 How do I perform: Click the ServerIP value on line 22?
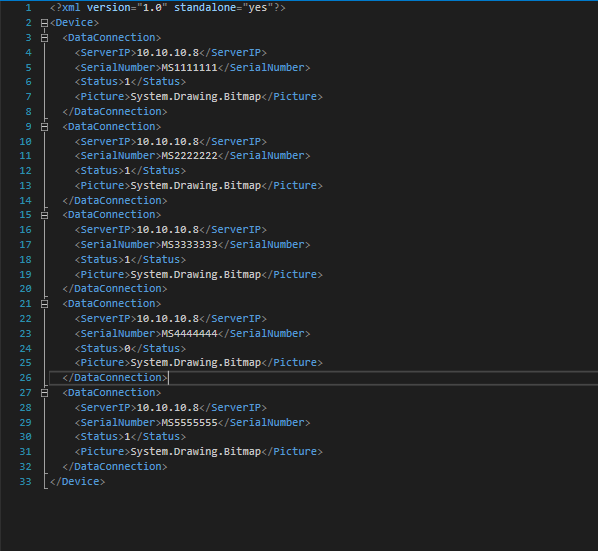[x=168, y=318]
